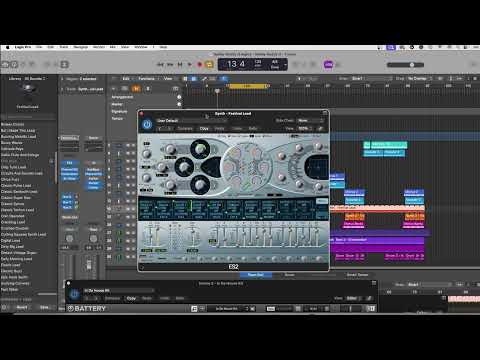Select the Classic Pulse Lead patch

[16, 186]
